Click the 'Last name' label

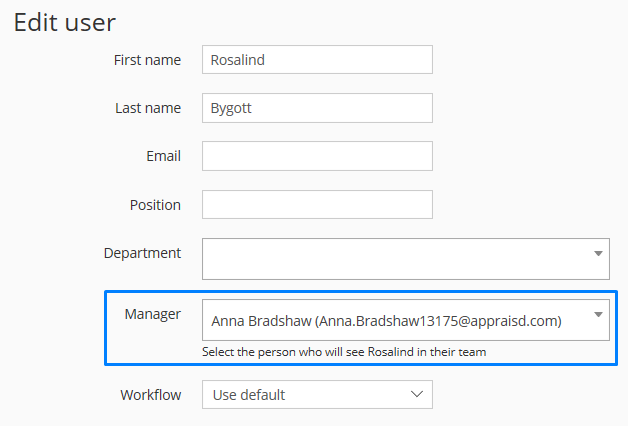click(148, 108)
